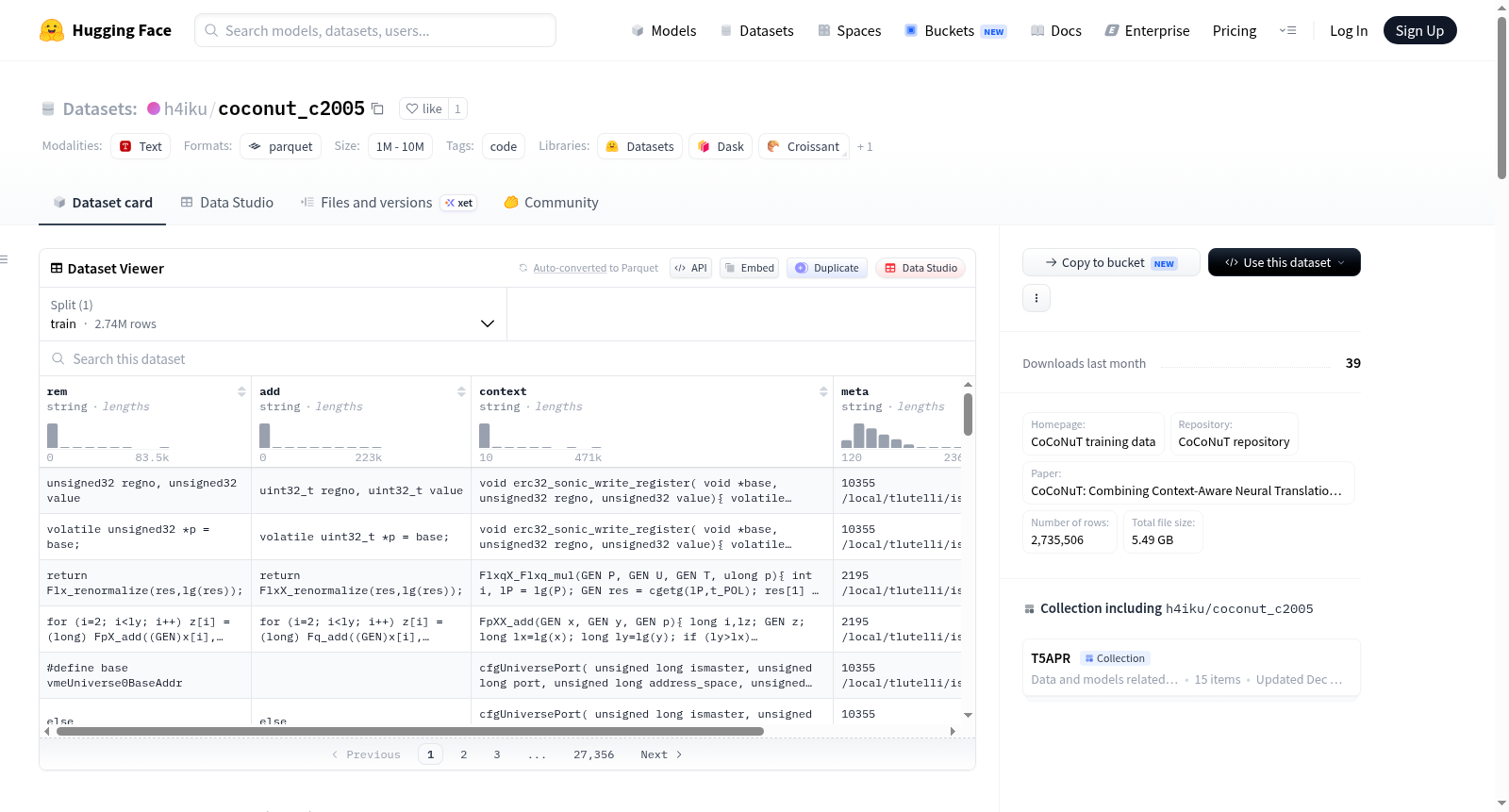Sort the rem column

(x=241, y=391)
